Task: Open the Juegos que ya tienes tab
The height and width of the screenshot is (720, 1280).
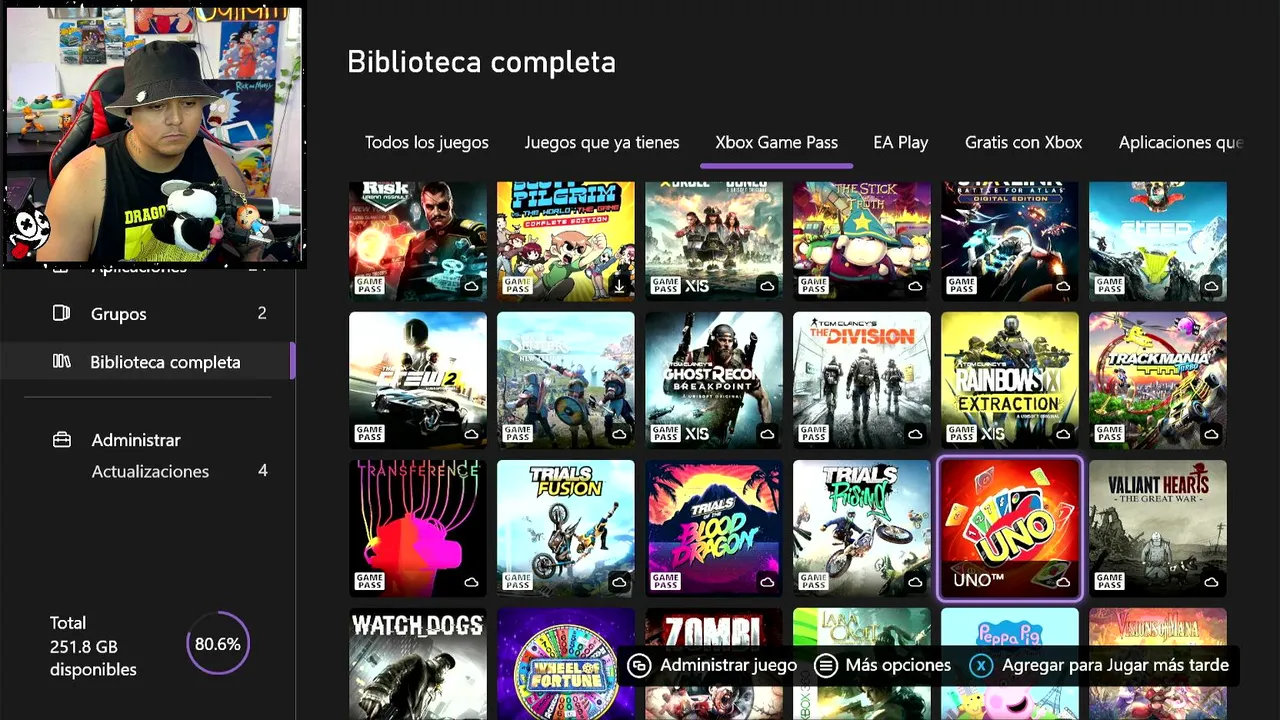Action: coord(602,143)
